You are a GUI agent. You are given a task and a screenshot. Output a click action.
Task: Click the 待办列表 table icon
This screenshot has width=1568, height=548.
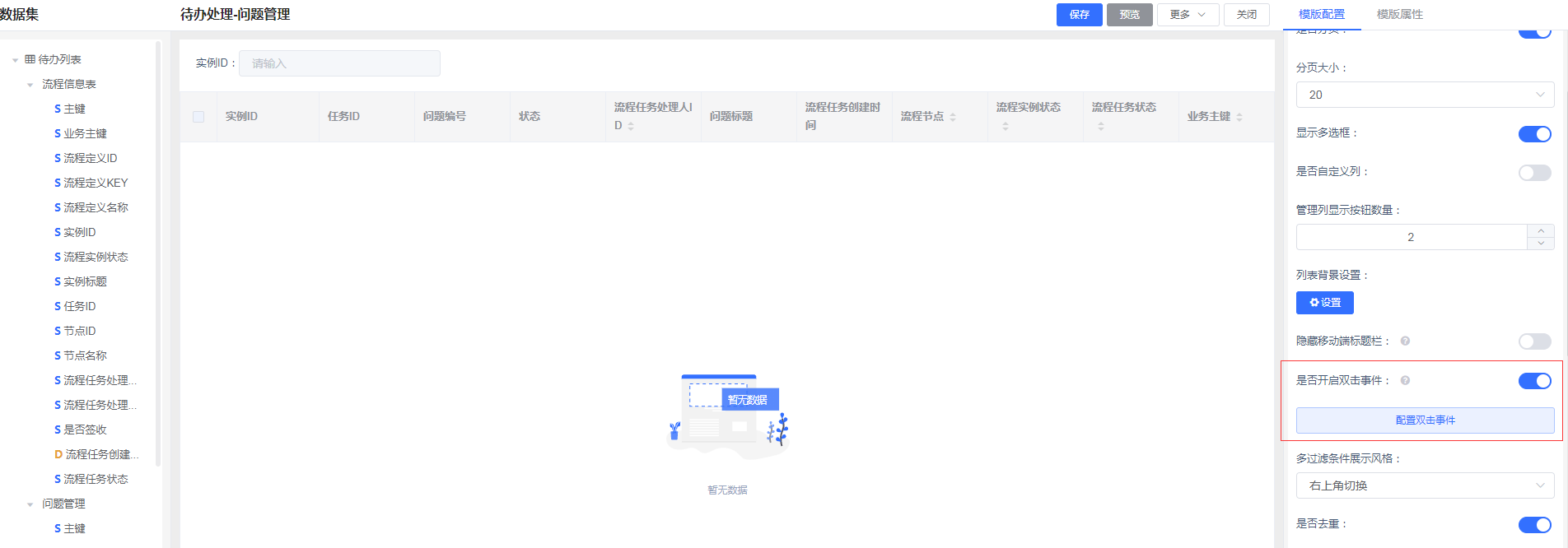(30, 59)
